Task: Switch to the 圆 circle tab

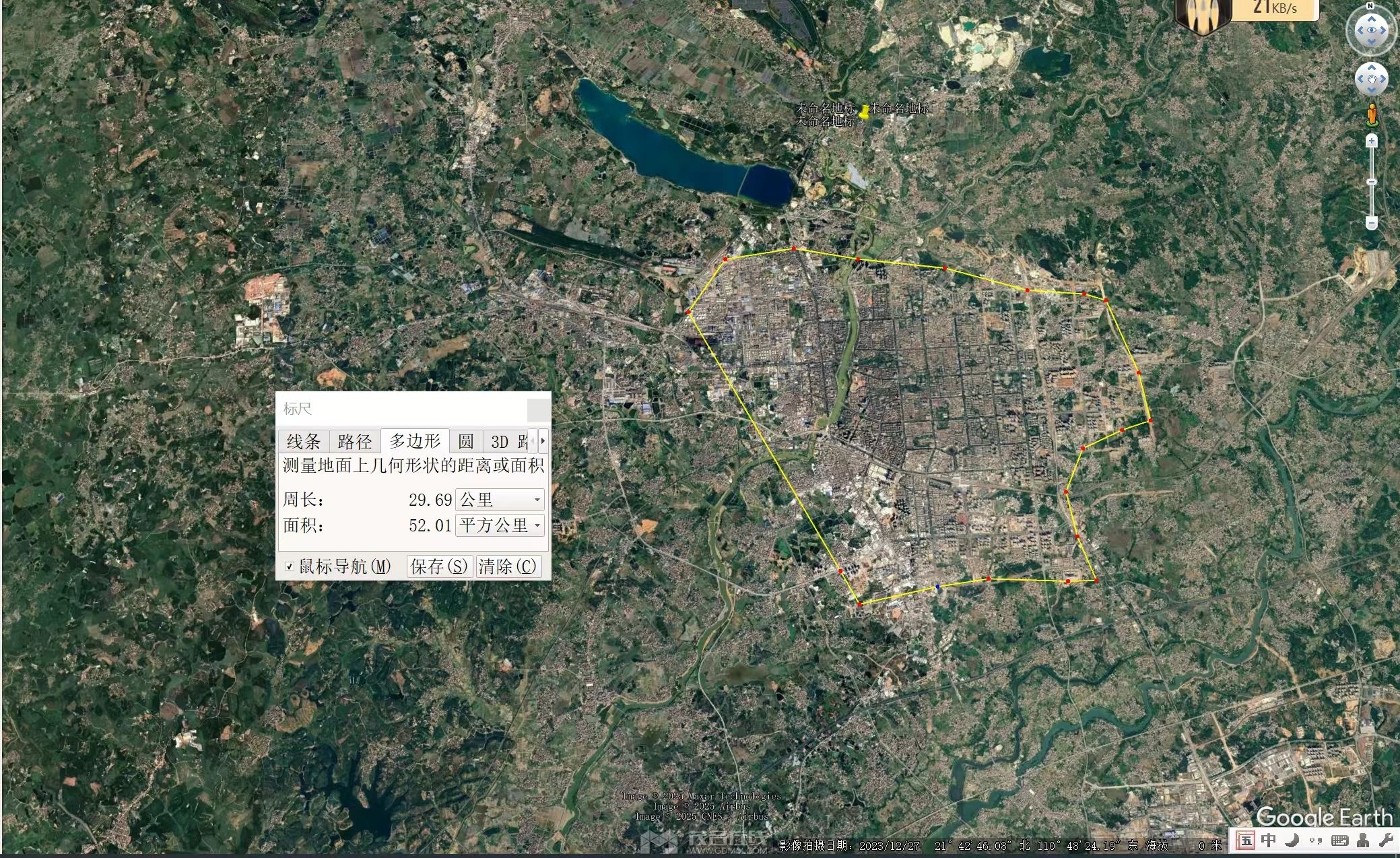Action: click(x=465, y=442)
